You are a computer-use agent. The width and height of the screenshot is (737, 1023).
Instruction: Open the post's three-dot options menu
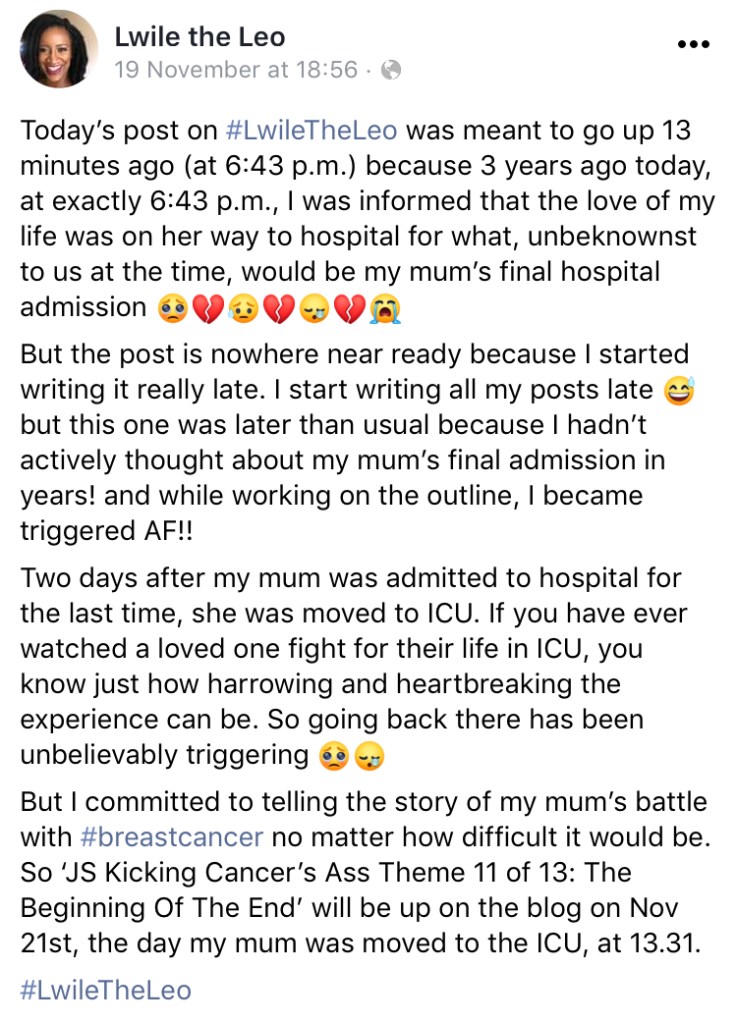point(692,45)
